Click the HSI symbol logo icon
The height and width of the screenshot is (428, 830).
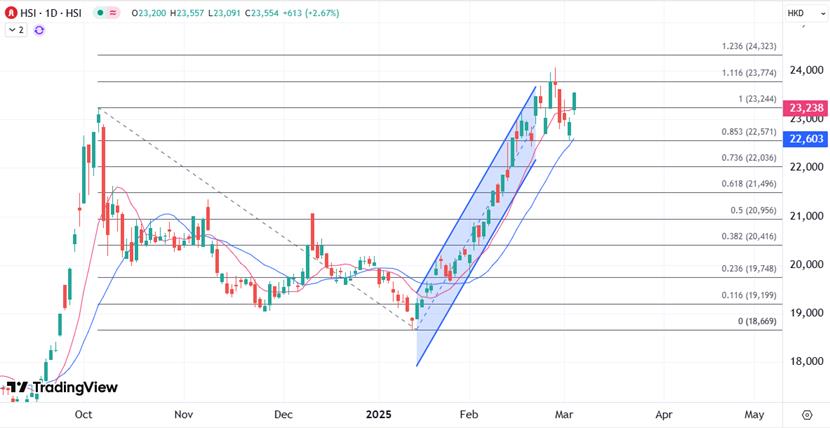tap(11, 13)
